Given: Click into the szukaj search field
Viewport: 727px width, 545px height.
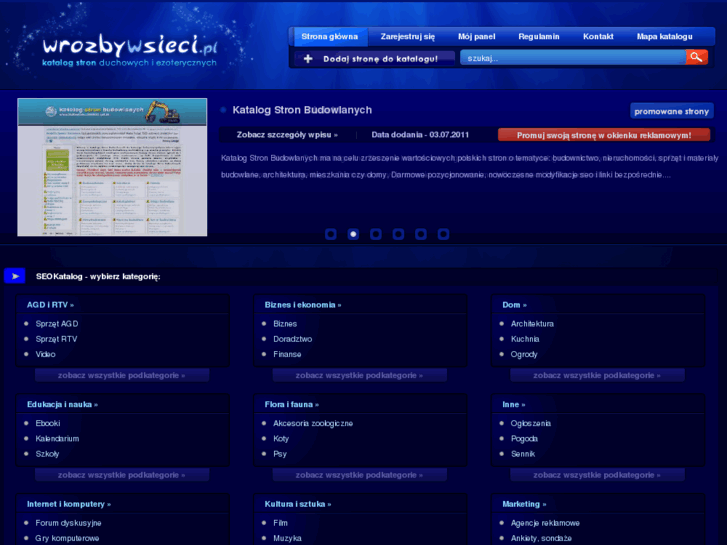Looking at the screenshot, I should click(573, 58).
